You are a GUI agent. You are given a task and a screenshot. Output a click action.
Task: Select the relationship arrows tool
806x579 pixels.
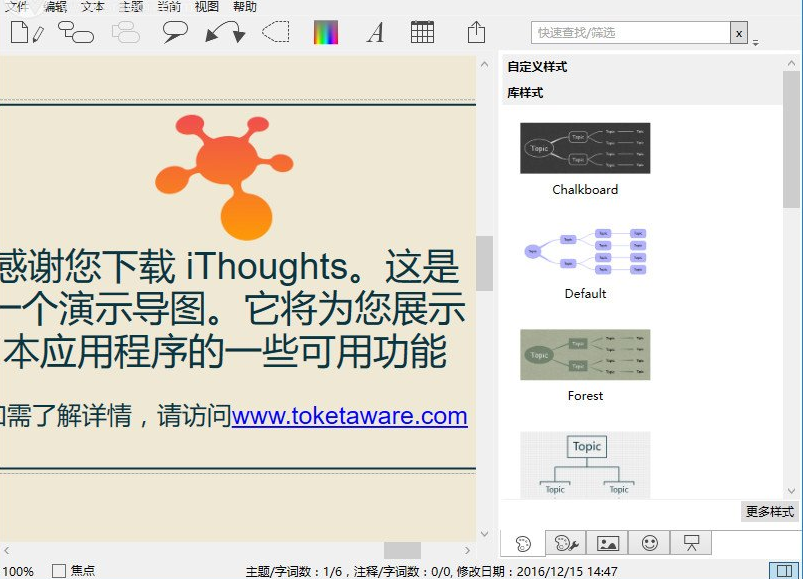225,32
